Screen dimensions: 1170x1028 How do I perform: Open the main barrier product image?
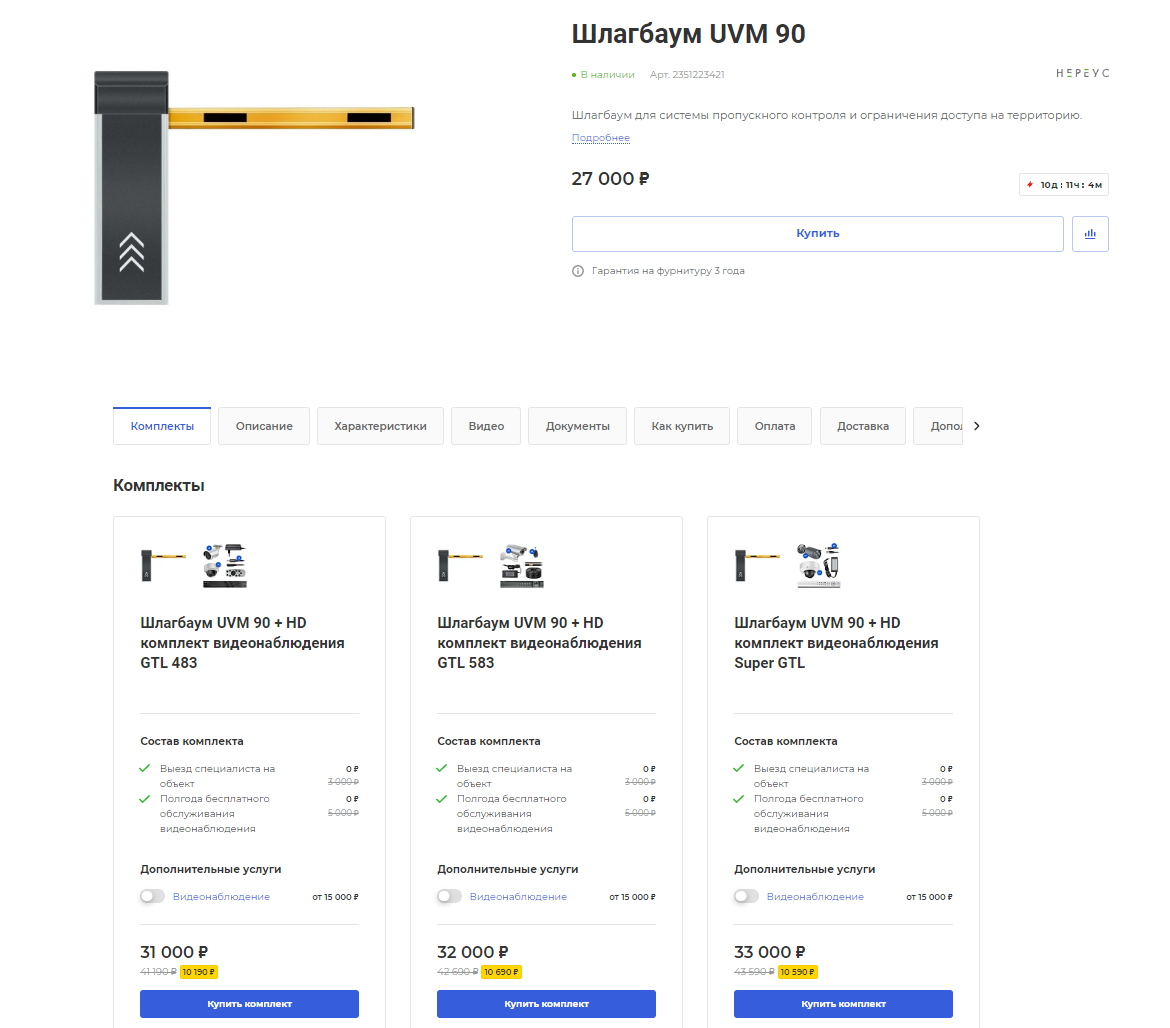(254, 187)
